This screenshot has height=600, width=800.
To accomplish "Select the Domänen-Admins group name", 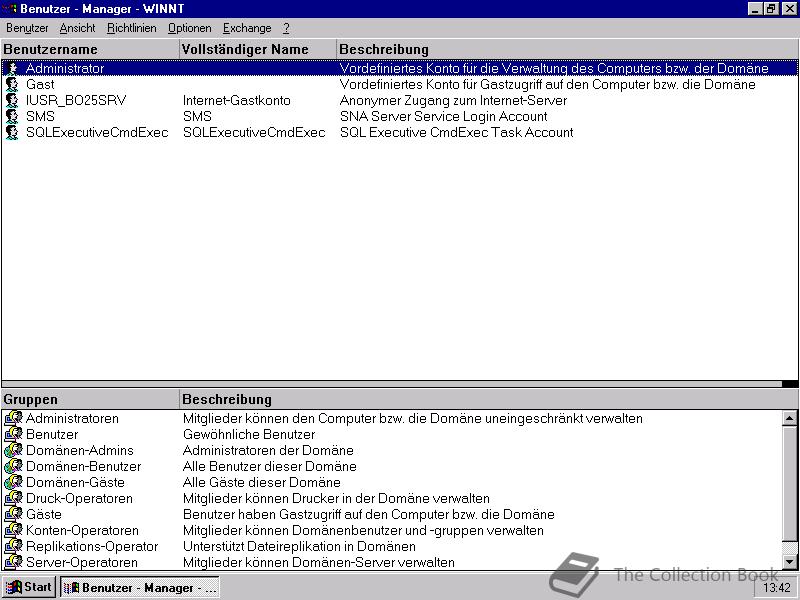I will tap(80, 451).
